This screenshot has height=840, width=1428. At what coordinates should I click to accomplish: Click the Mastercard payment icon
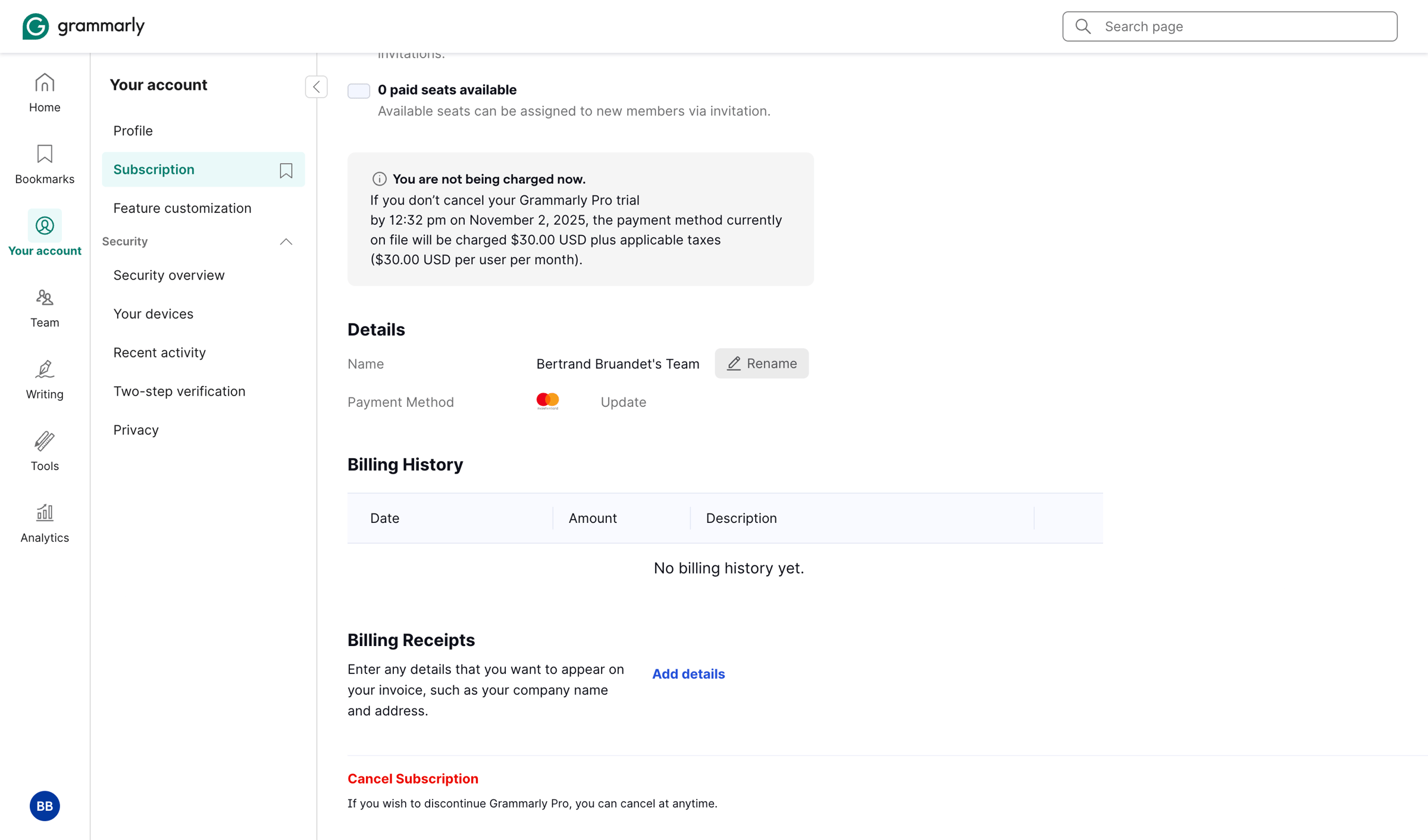547,402
